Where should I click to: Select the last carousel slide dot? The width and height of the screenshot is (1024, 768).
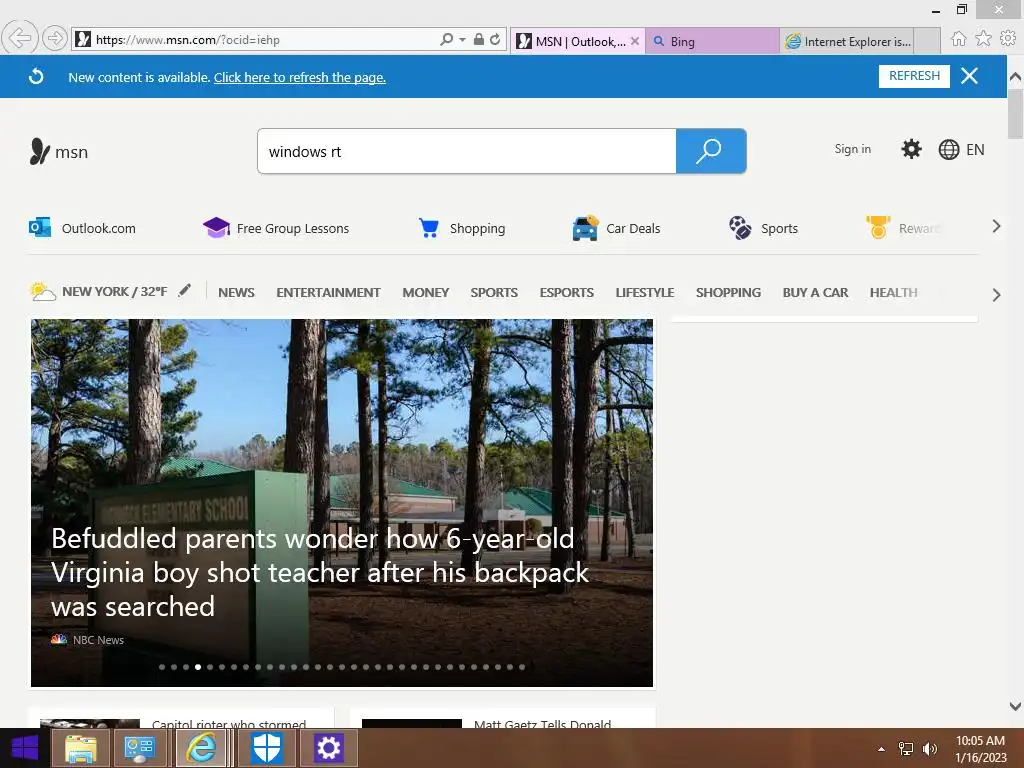coord(522,667)
